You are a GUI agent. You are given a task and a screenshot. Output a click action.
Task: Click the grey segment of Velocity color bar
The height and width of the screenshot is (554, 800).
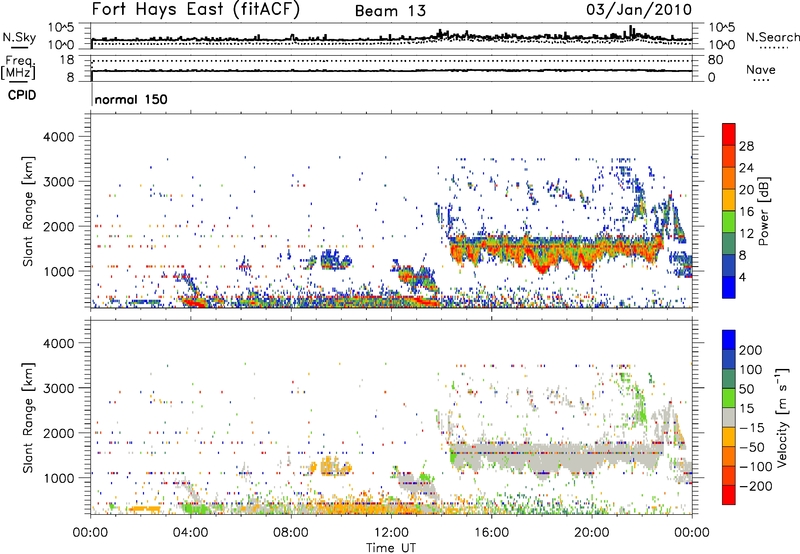tap(729, 417)
